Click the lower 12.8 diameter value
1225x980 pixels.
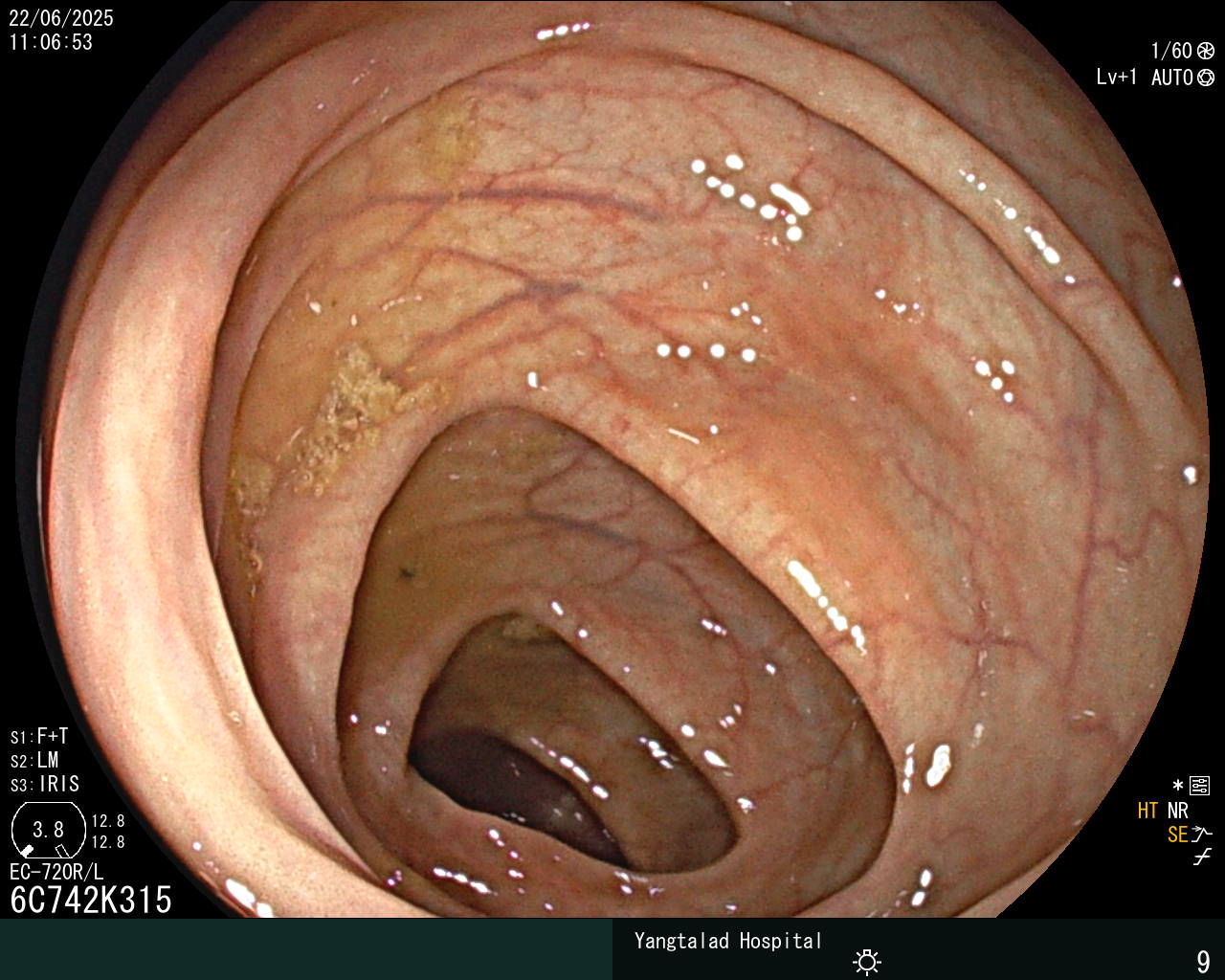click(108, 842)
